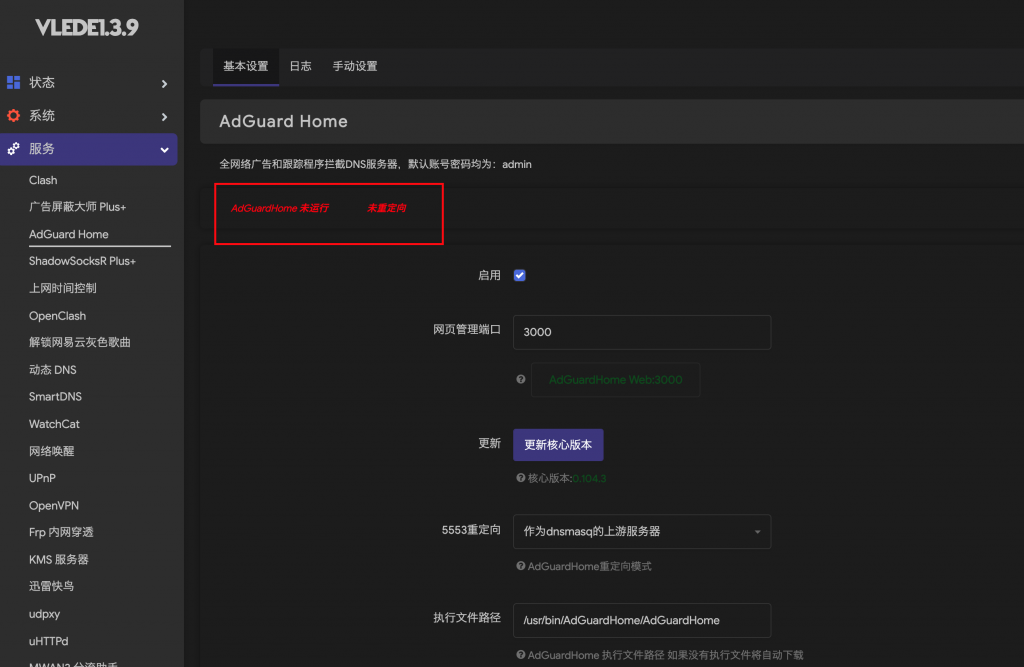
Task: Click the 服务 gears icon
Action: point(13,149)
